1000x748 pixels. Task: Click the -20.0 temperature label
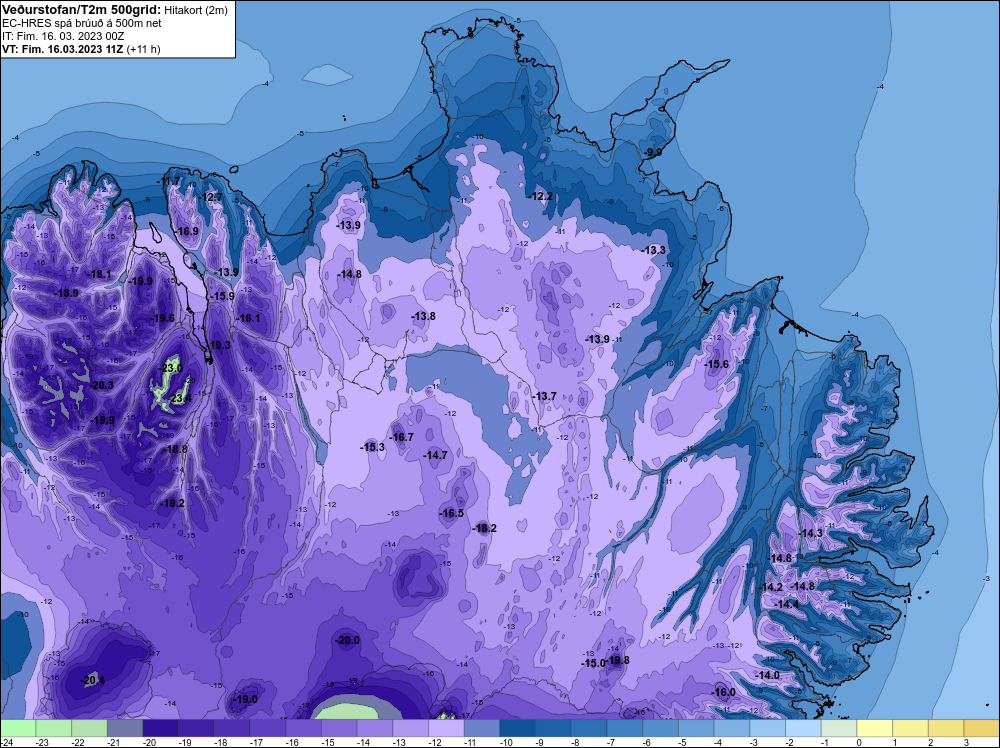[x=348, y=640]
